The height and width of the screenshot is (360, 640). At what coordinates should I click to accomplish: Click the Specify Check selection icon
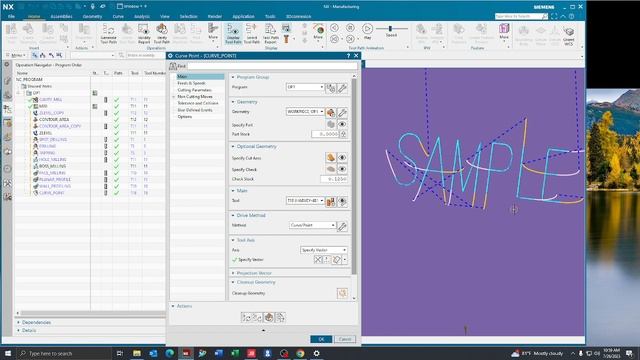331,169
